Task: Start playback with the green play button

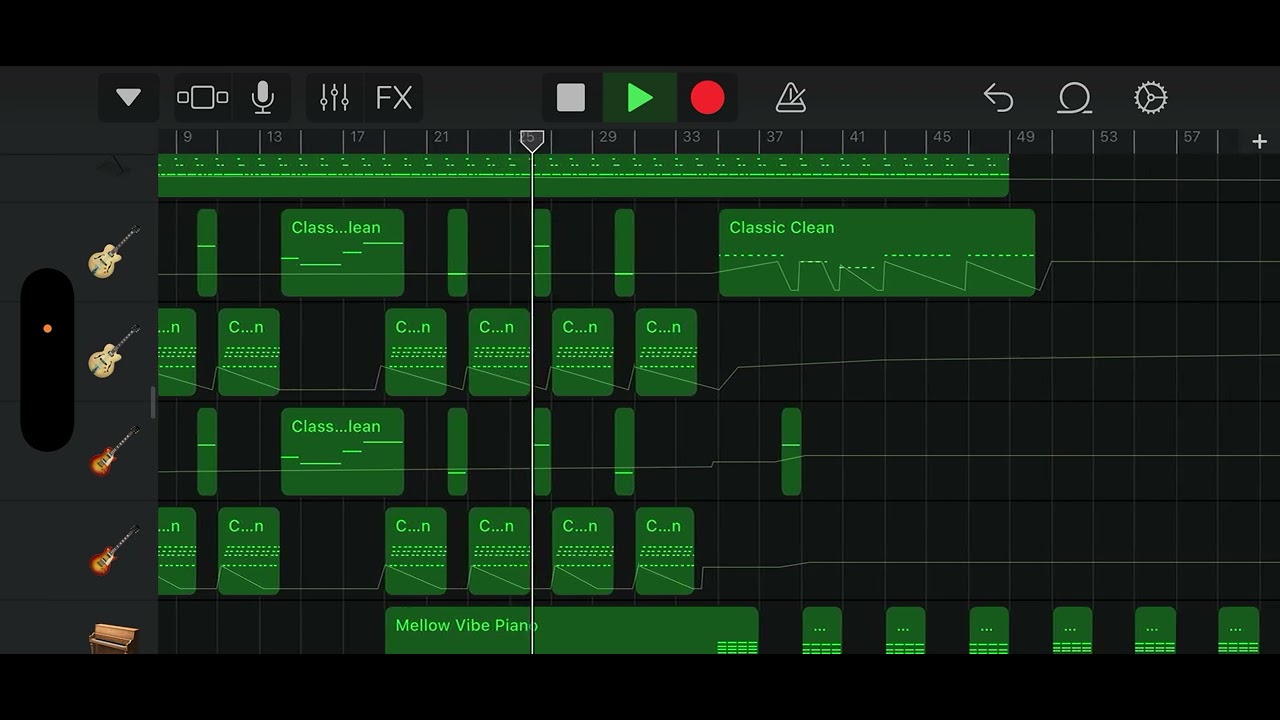Action: (x=640, y=98)
